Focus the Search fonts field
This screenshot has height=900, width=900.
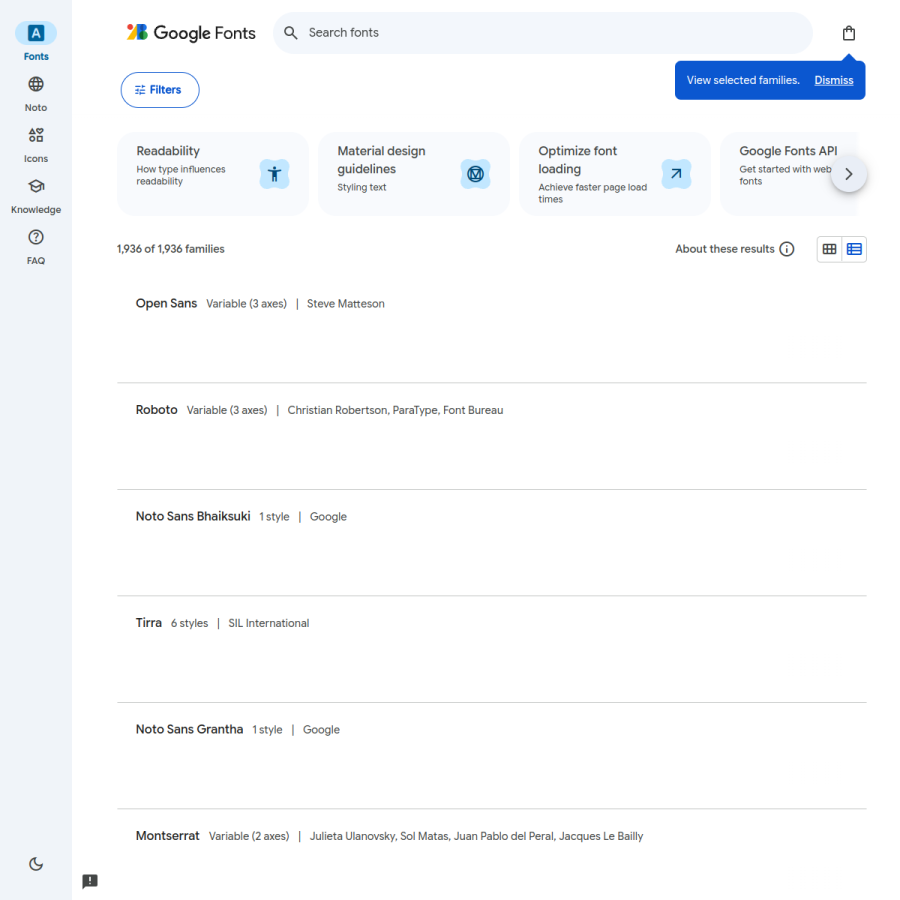[x=542, y=33]
